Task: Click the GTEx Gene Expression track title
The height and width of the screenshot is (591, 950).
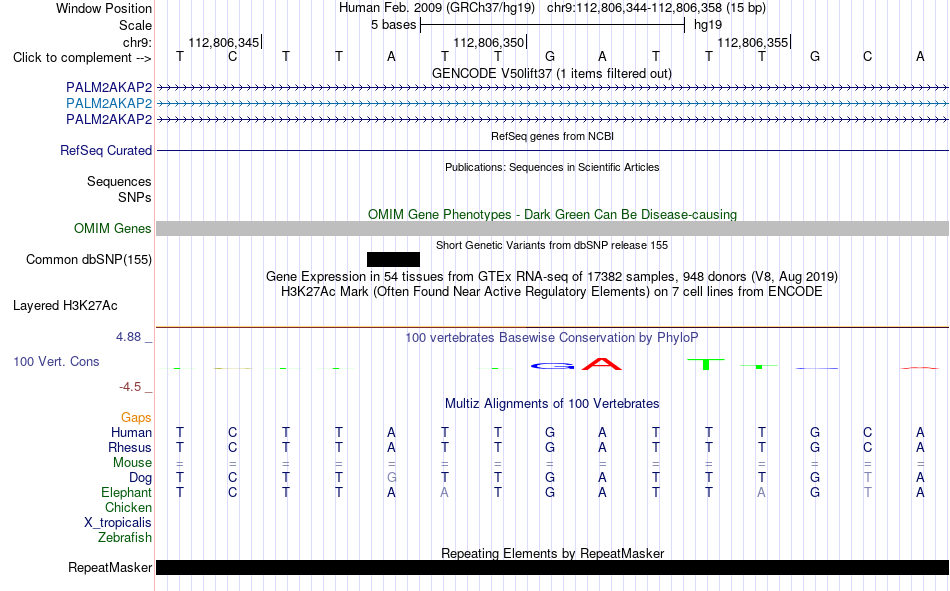Action: click(x=552, y=276)
